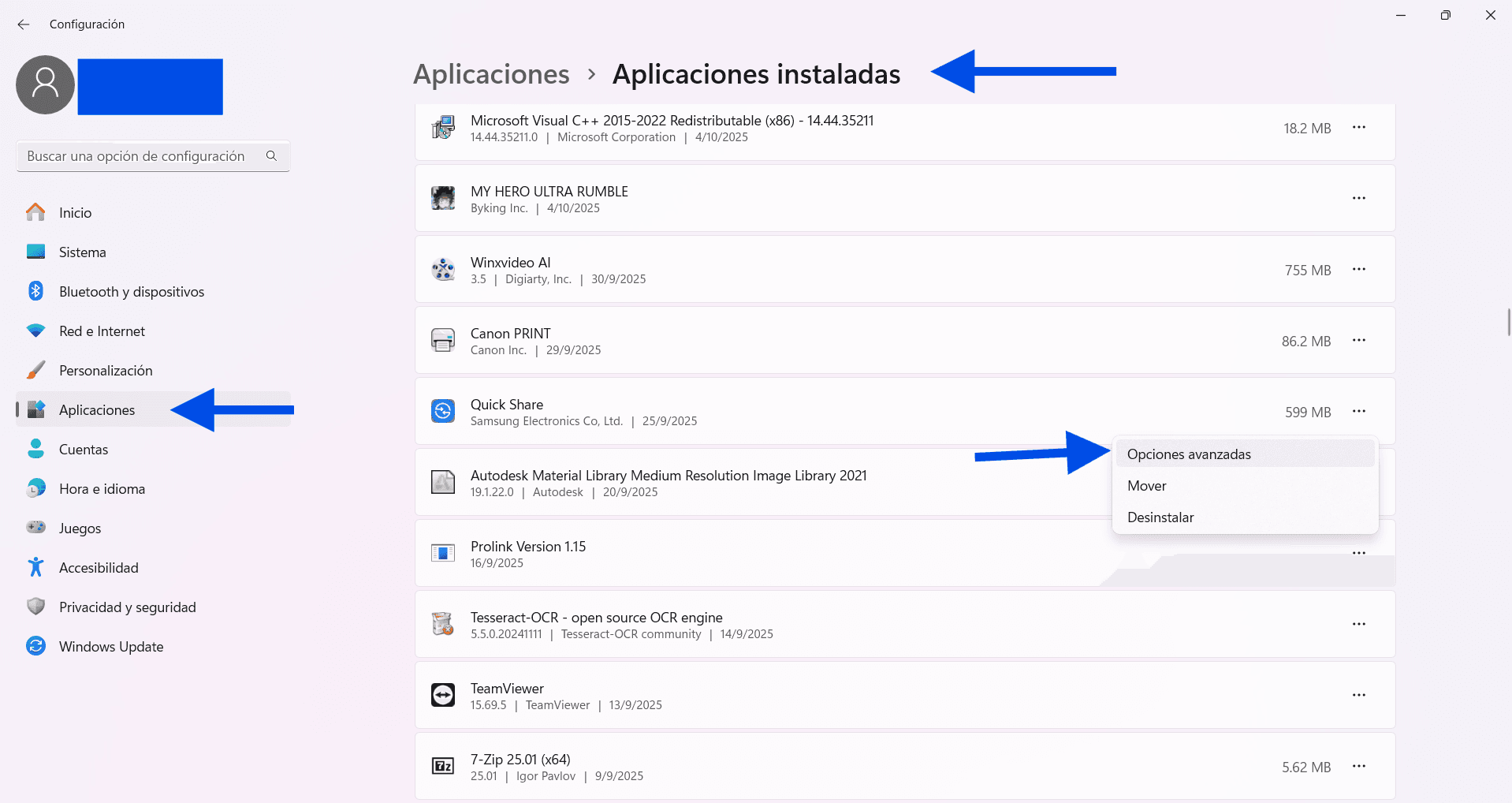Choose Desinstalar in the context menu
1512x803 pixels.
click(x=1246, y=517)
